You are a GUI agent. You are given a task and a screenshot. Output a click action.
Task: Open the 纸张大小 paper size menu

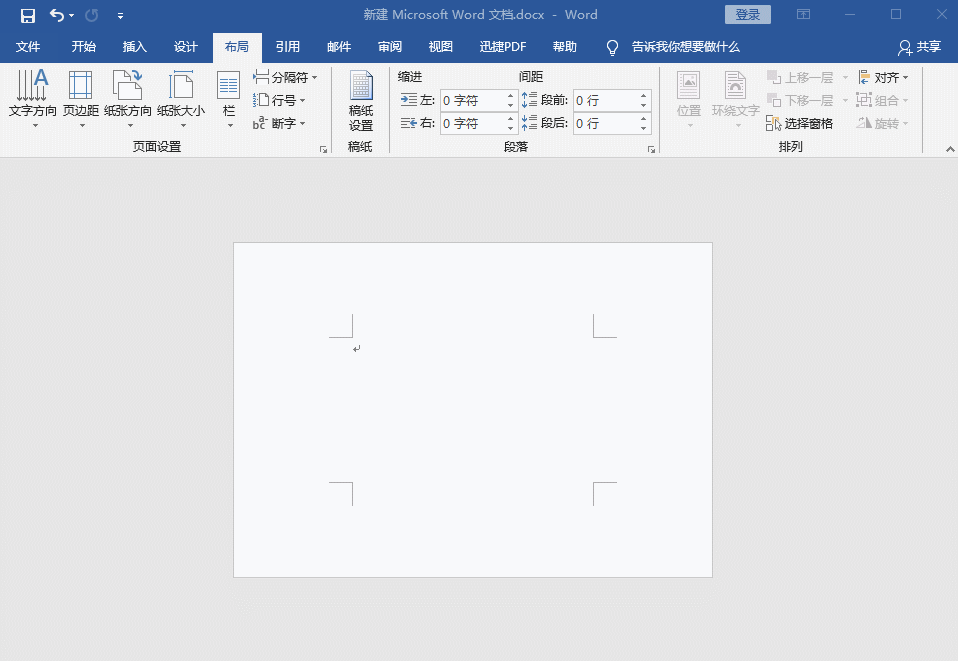(181, 98)
